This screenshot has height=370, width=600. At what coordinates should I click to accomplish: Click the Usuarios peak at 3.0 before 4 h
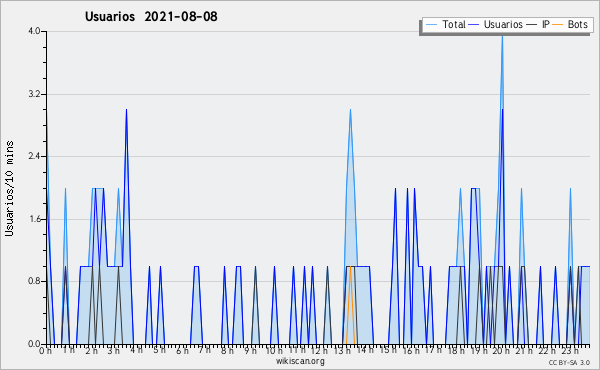126,112
